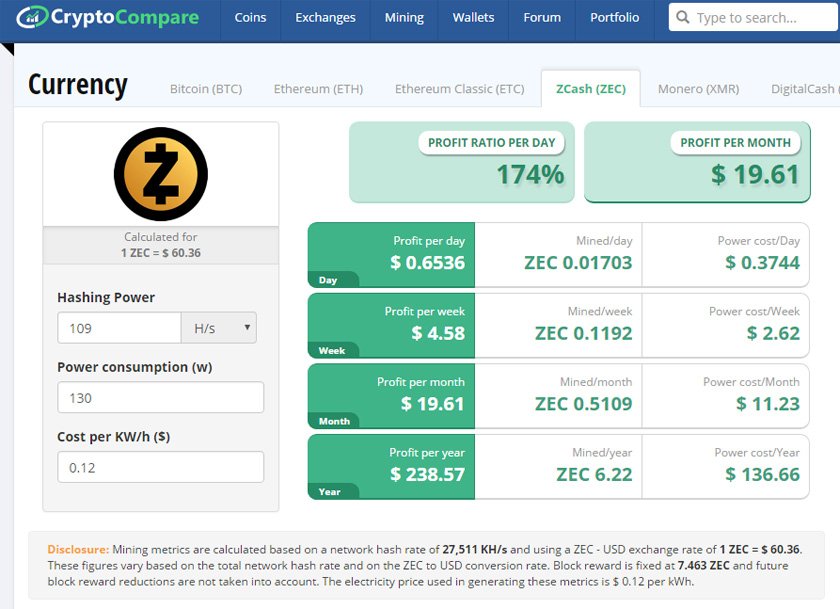Switch to Ethereum Classic (ETC) tab

(459, 89)
